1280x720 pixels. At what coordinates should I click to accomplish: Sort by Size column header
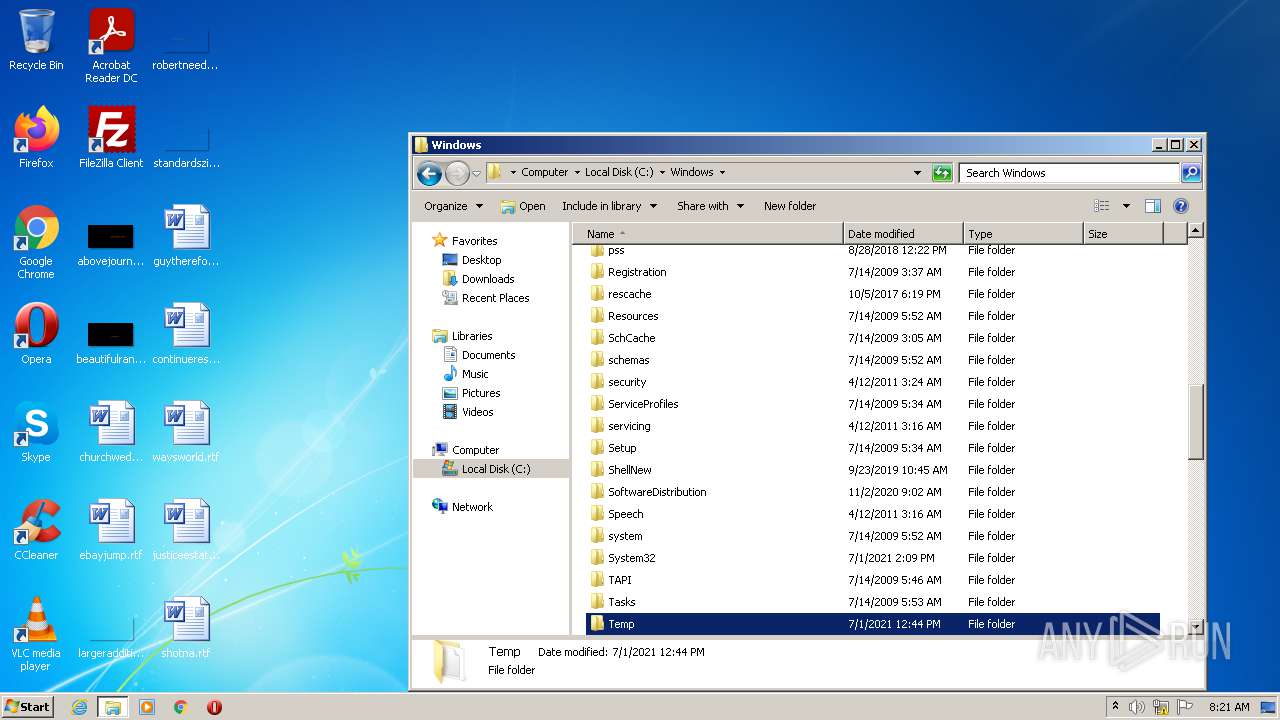tap(1123, 234)
